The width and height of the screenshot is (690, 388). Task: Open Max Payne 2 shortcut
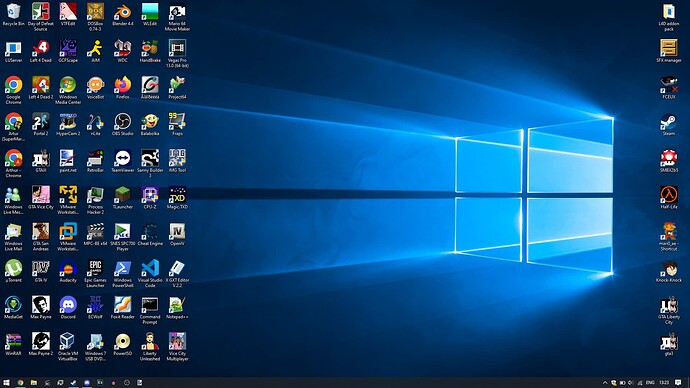point(40,344)
